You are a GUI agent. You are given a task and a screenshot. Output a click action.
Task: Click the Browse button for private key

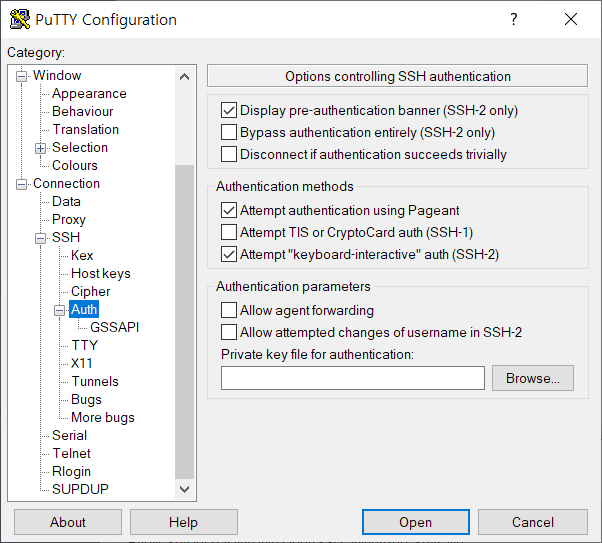click(x=533, y=378)
